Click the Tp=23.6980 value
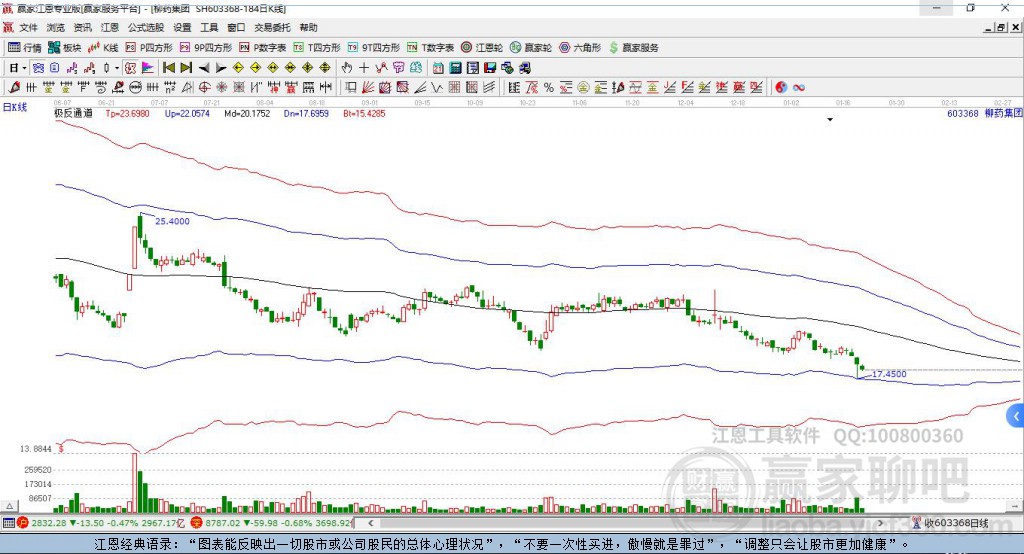Image resolution: width=1024 pixels, height=554 pixels. point(127,113)
